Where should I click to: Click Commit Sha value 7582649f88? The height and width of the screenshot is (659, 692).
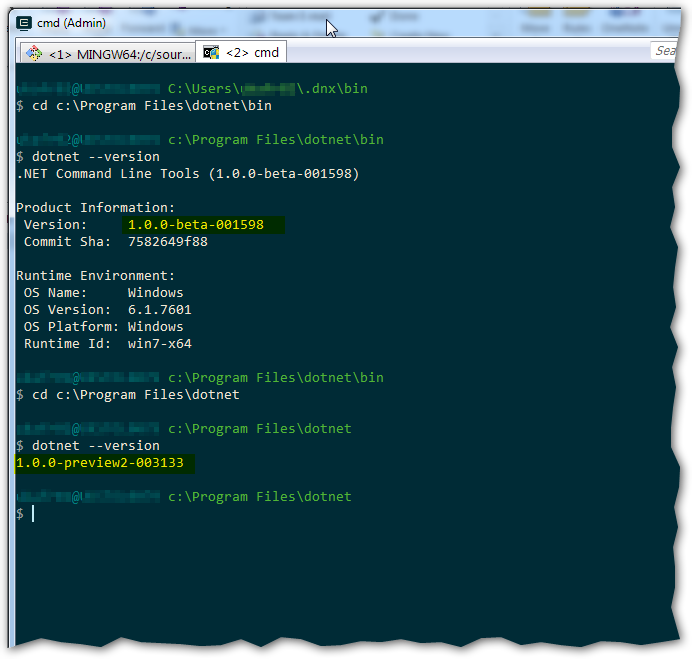168,242
